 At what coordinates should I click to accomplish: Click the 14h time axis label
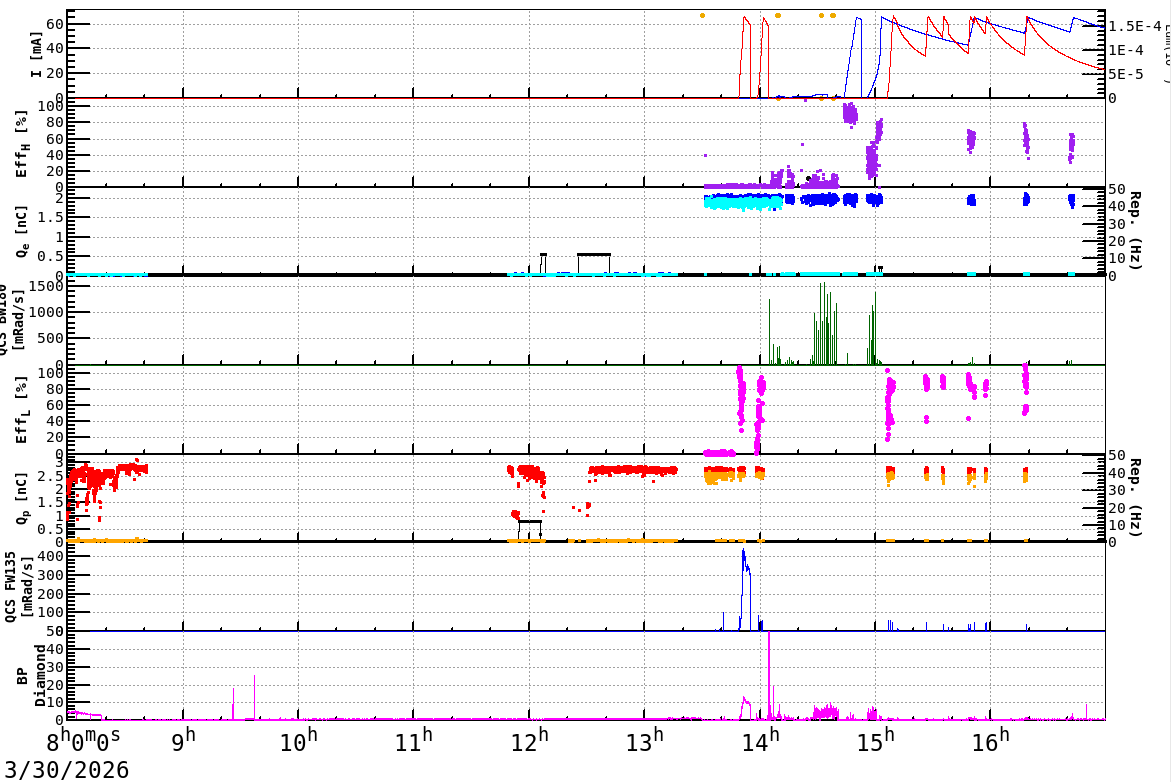coord(760,741)
